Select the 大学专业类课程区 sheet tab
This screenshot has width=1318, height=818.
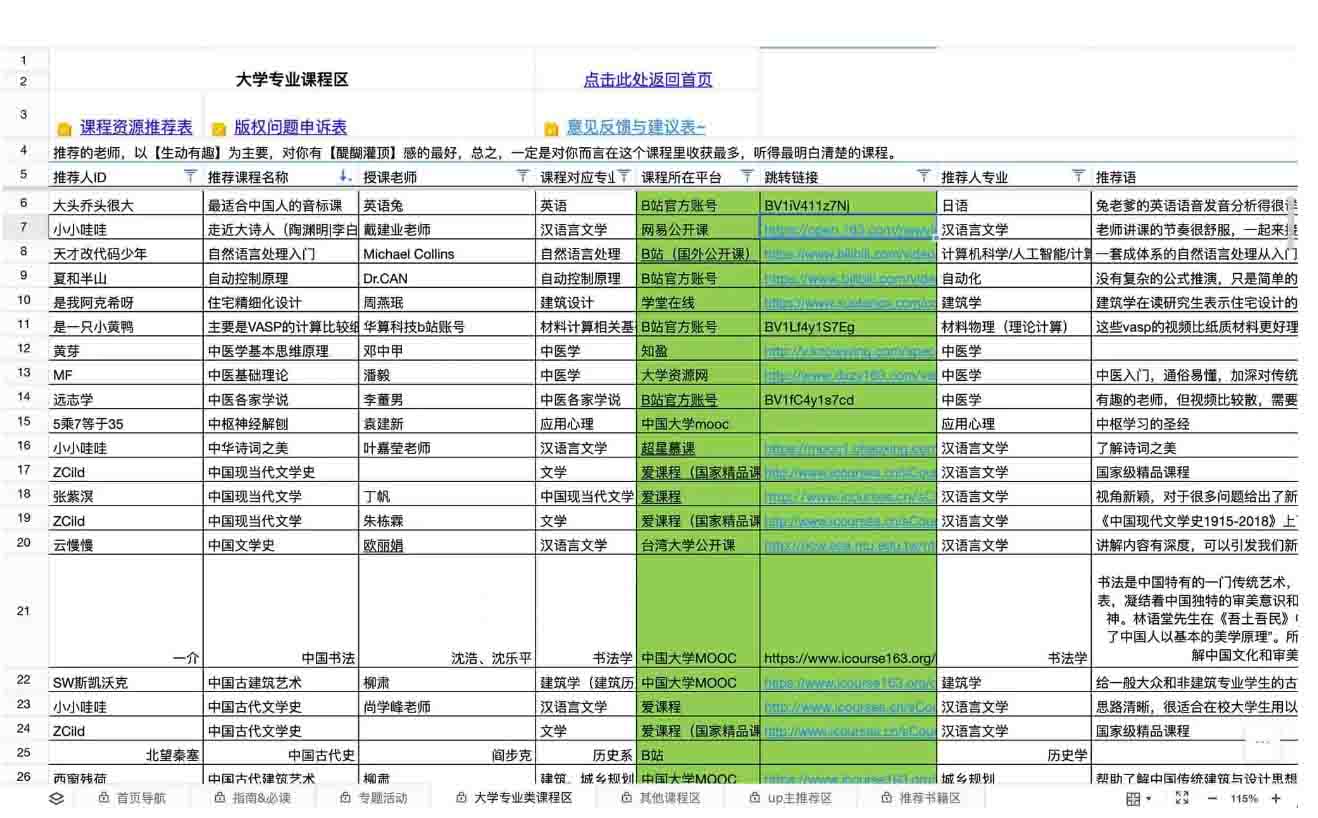pyautogui.click(x=513, y=798)
